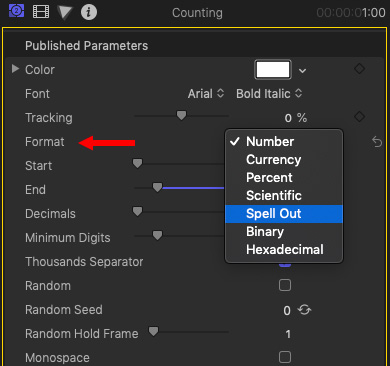390x366 pixels.
Task: Choose Binary format option
Action: point(284,232)
